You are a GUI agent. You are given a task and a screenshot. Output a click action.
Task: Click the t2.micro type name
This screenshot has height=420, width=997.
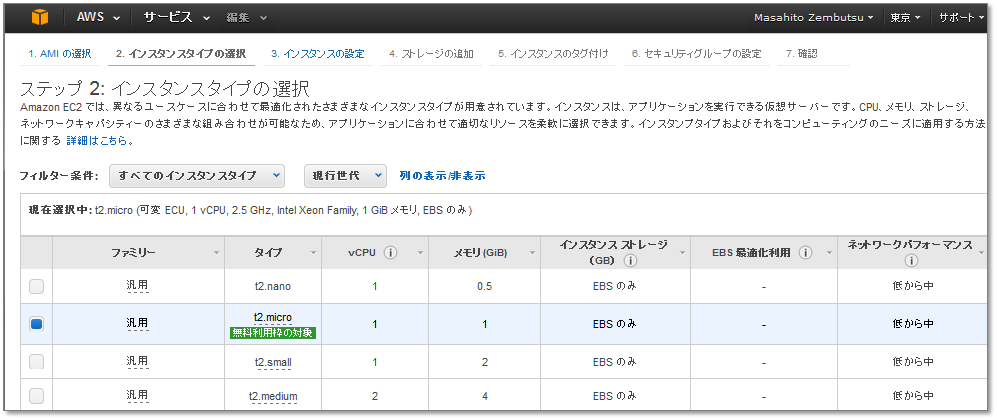pos(273,318)
